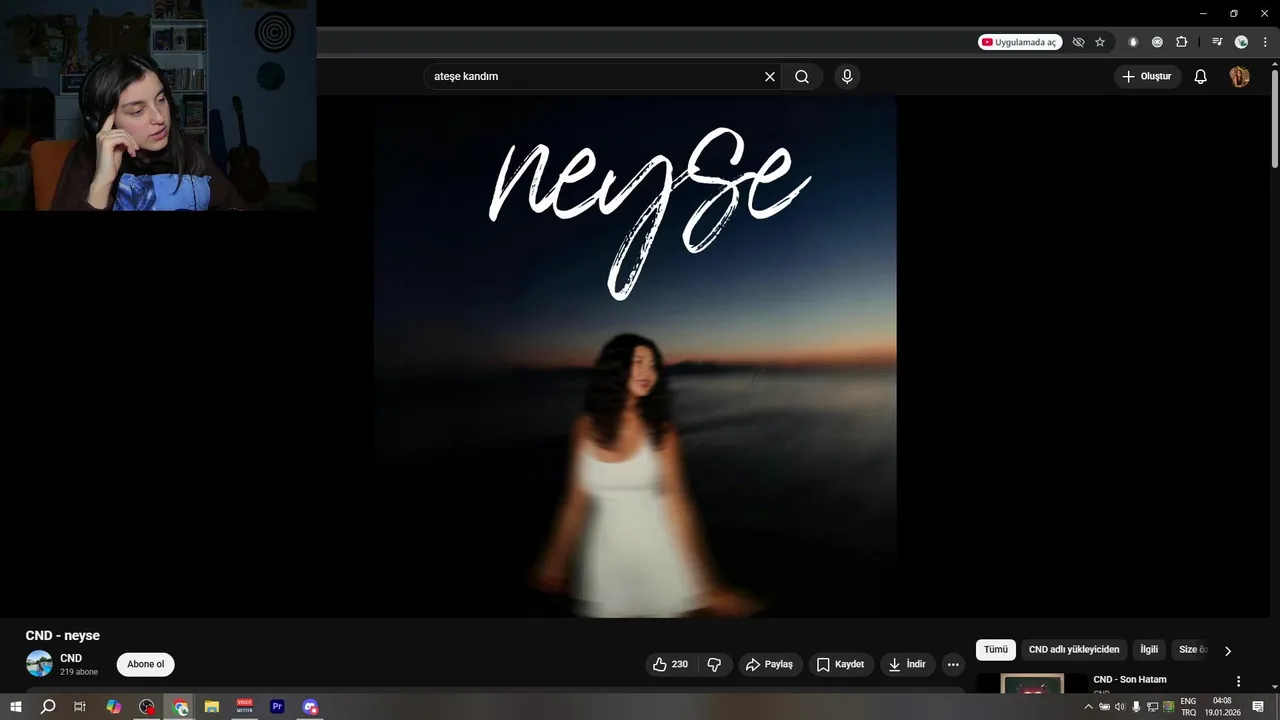The image size is (1280, 720).
Task: Open Windows taskbar search
Action: 48,707
